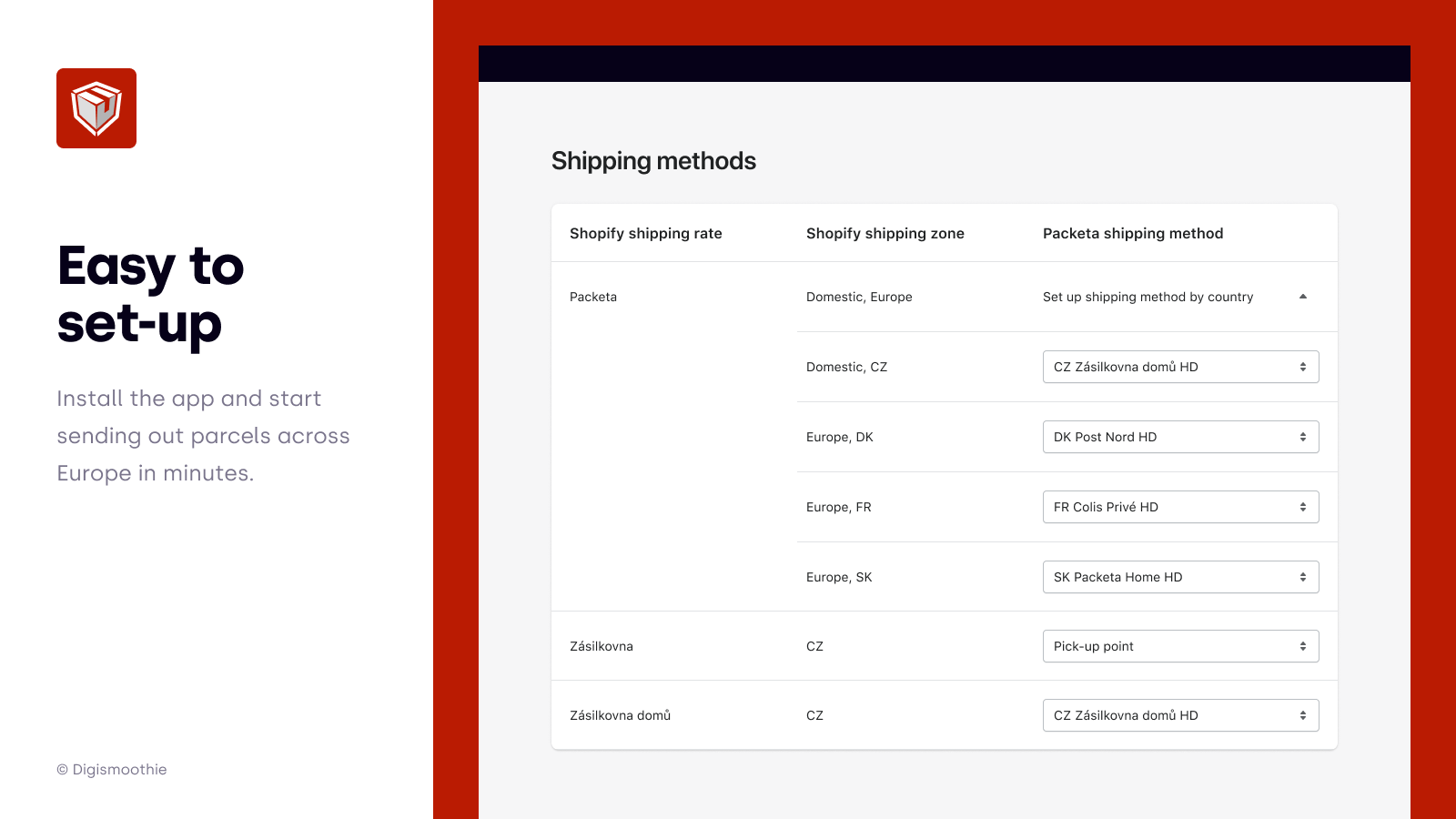Collapse the shipping method by country section

[1303, 297]
